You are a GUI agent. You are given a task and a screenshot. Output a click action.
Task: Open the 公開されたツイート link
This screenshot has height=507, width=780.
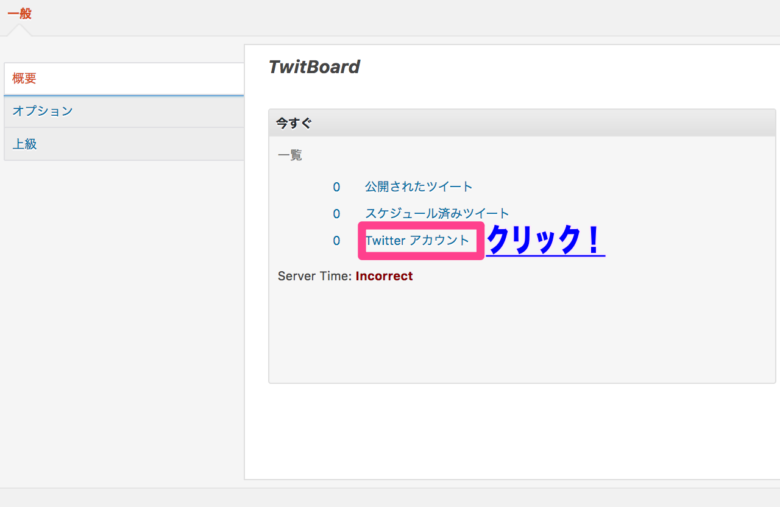[418, 187]
